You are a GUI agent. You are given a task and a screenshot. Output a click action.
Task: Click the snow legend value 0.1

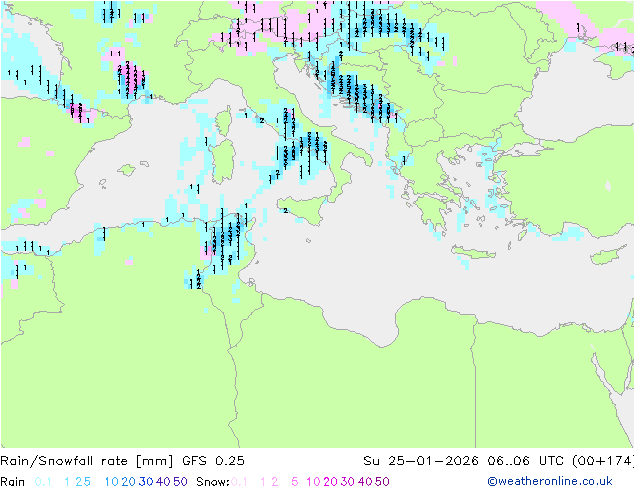[x=239, y=482]
